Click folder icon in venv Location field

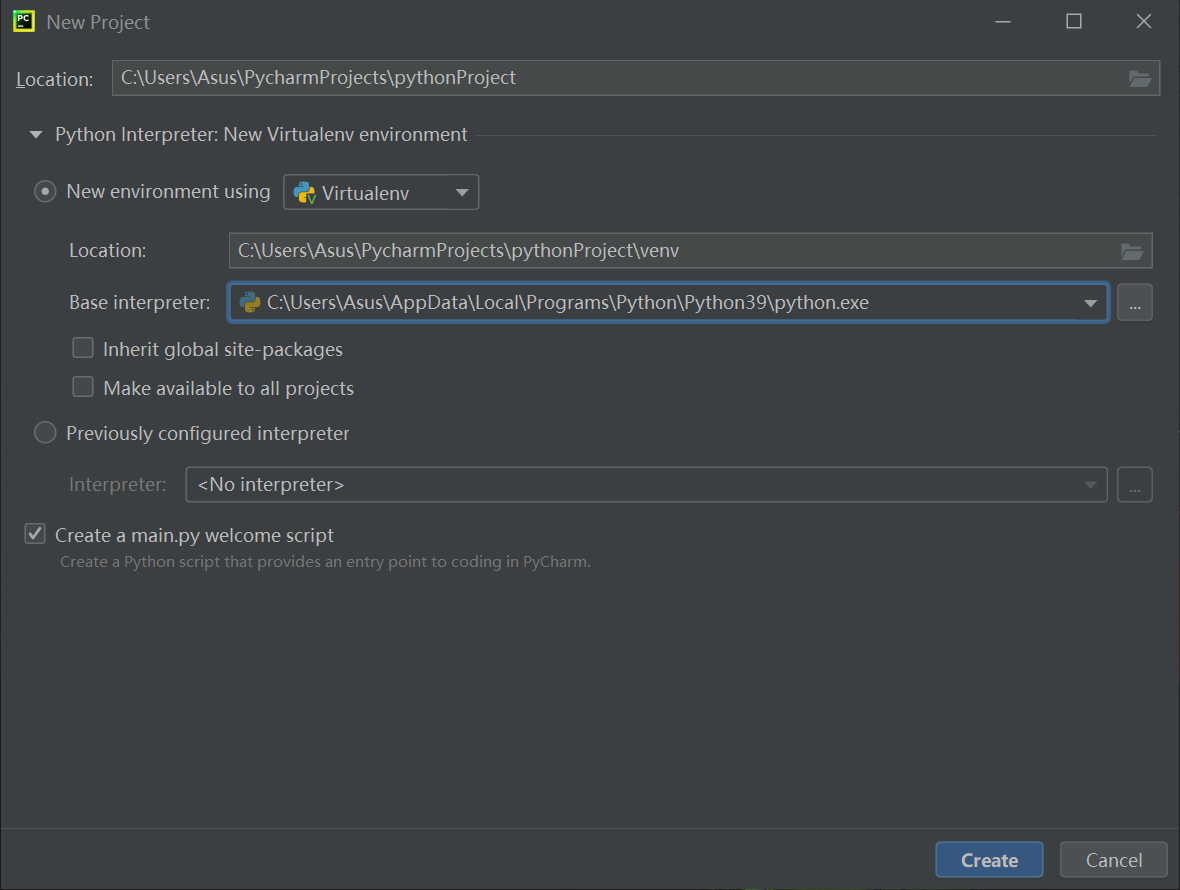[1132, 251]
